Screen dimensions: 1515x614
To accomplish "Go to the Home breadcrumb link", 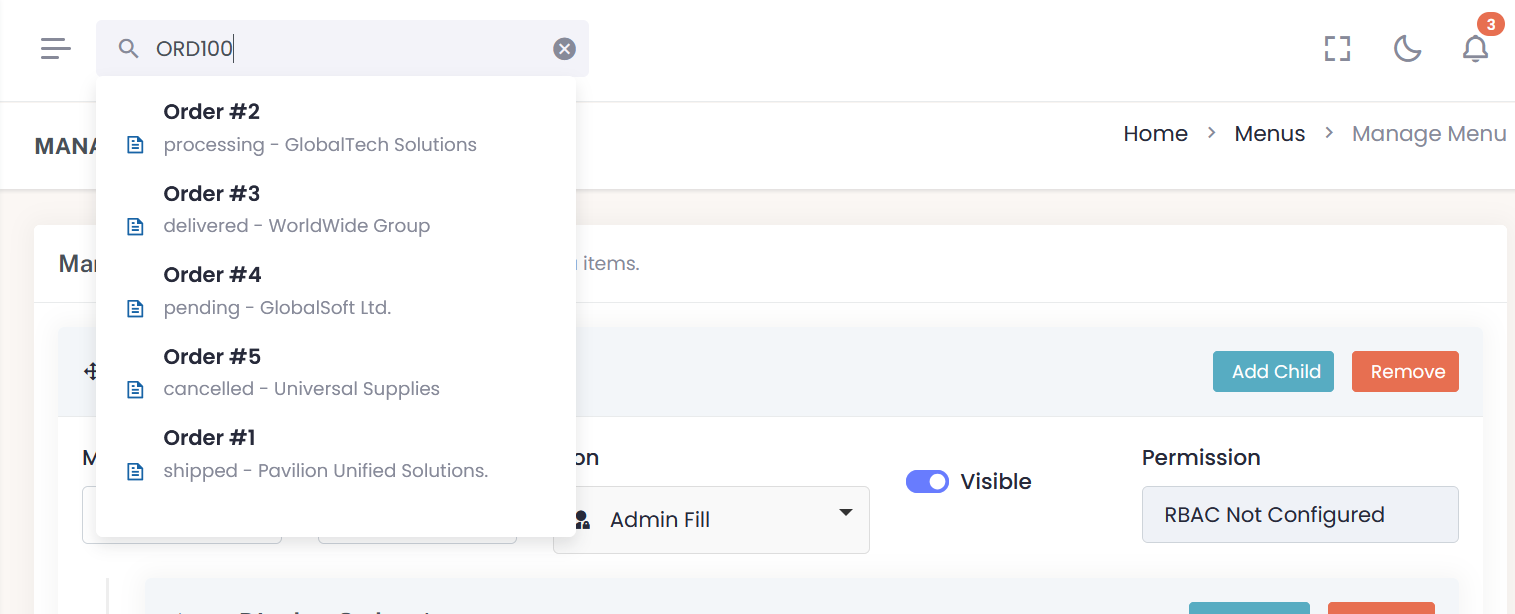I will [x=1155, y=134].
